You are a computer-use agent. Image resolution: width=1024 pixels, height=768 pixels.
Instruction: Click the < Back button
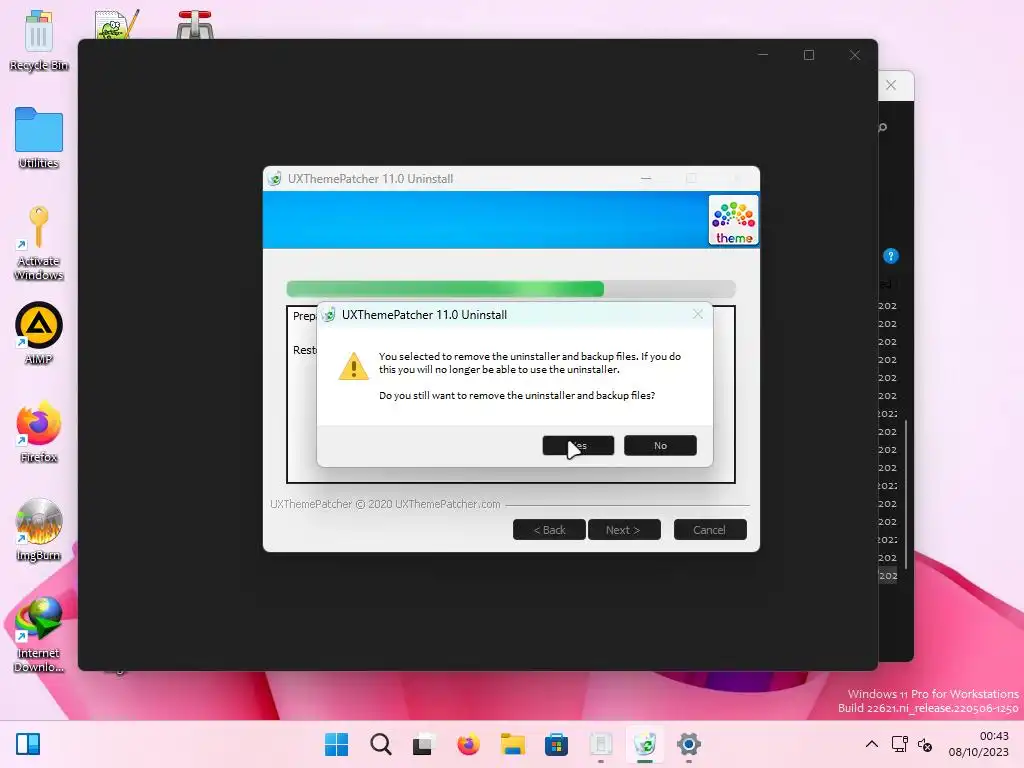549,530
